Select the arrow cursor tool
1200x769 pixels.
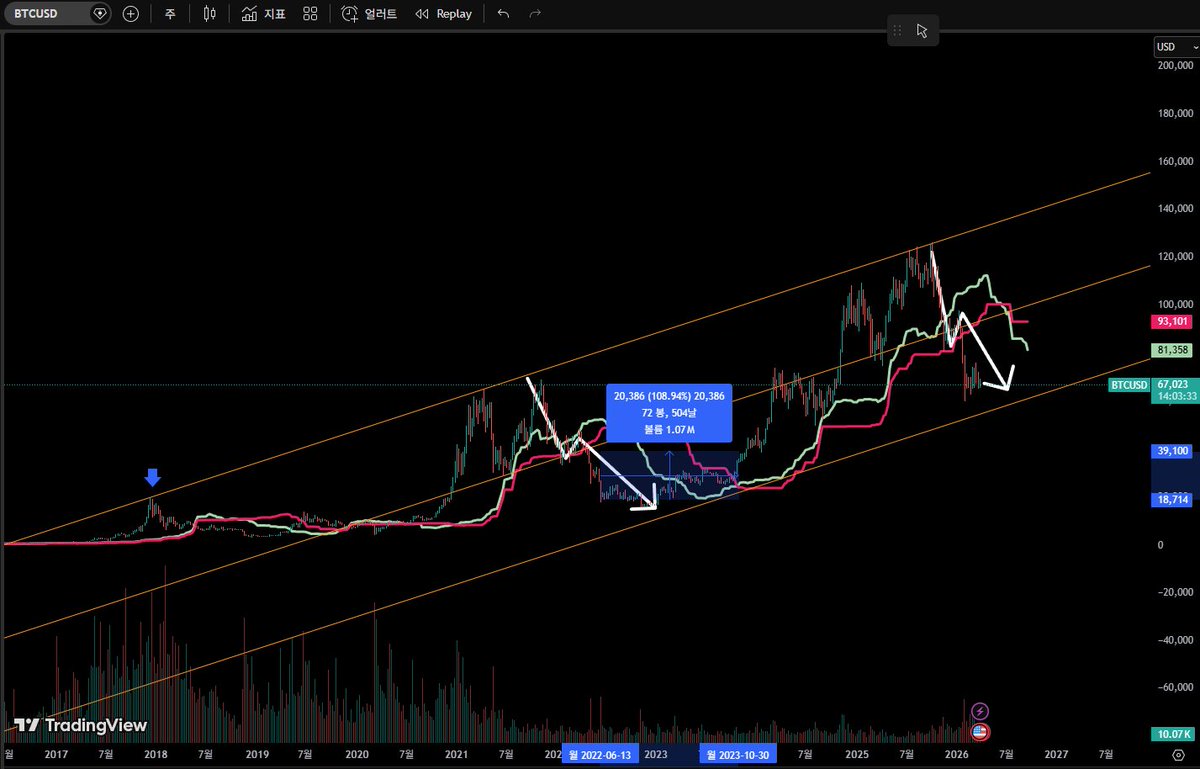pos(922,30)
